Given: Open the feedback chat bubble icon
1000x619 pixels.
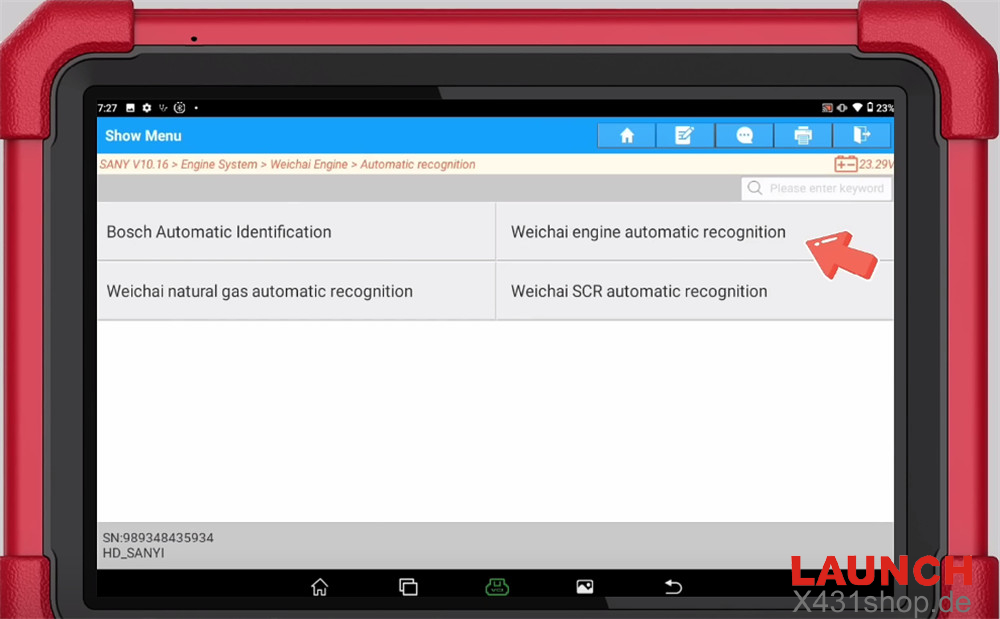Looking at the screenshot, I should (744, 136).
